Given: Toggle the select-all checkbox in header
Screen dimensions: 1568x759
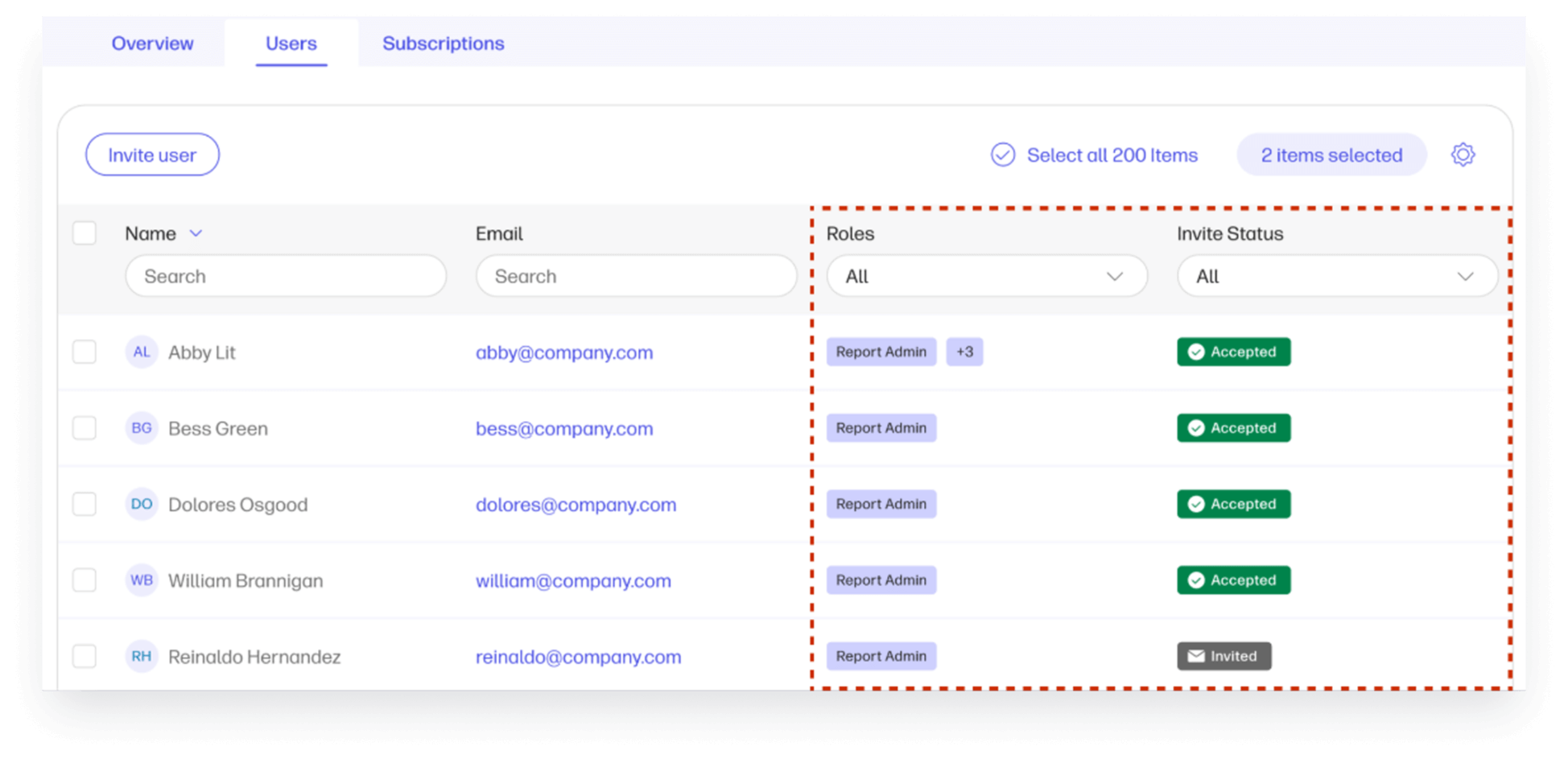Looking at the screenshot, I should (85, 233).
